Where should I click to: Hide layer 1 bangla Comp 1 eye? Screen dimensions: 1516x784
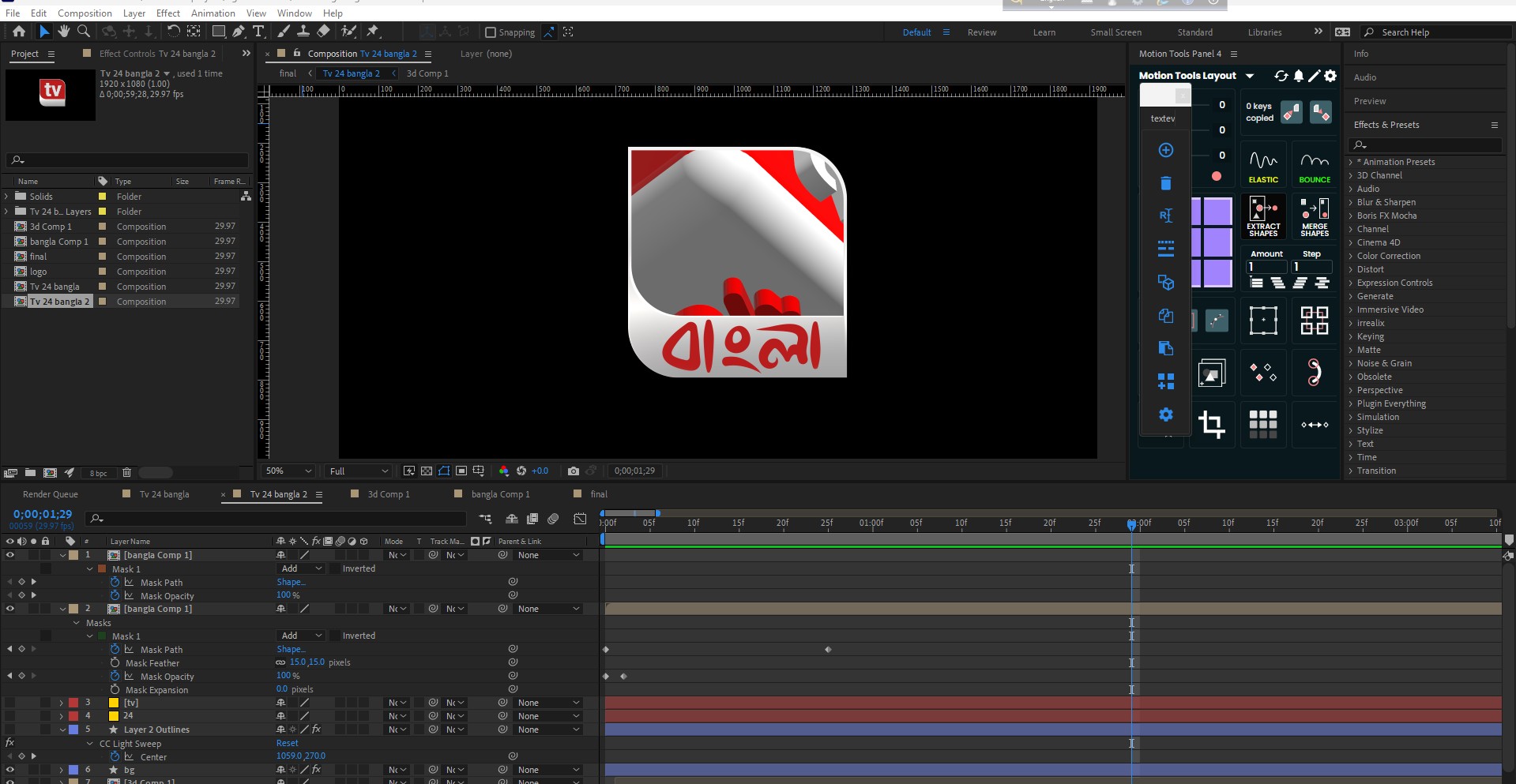[x=10, y=555]
